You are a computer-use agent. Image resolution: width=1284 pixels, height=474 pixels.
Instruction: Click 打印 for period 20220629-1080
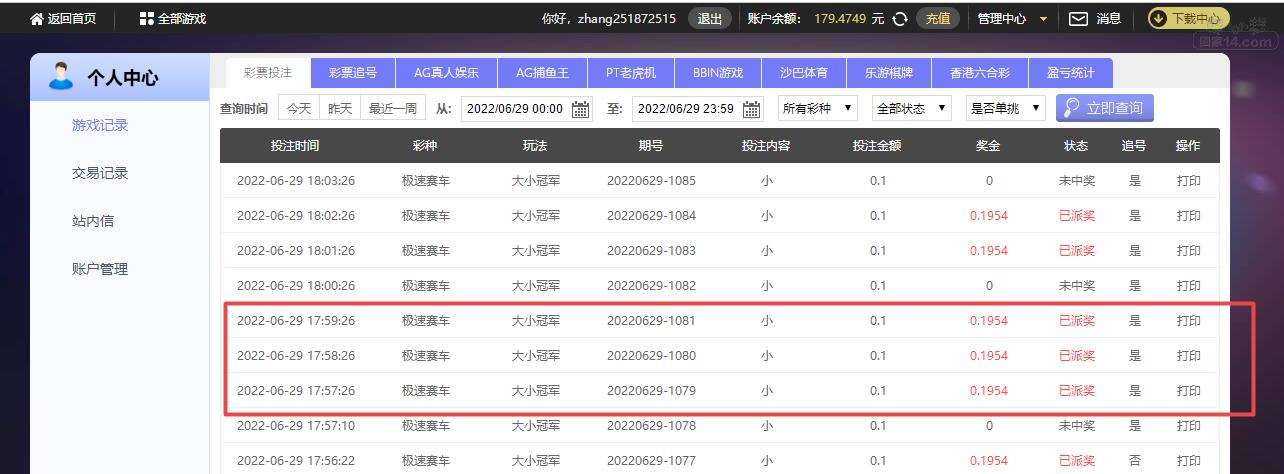[1188, 356]
